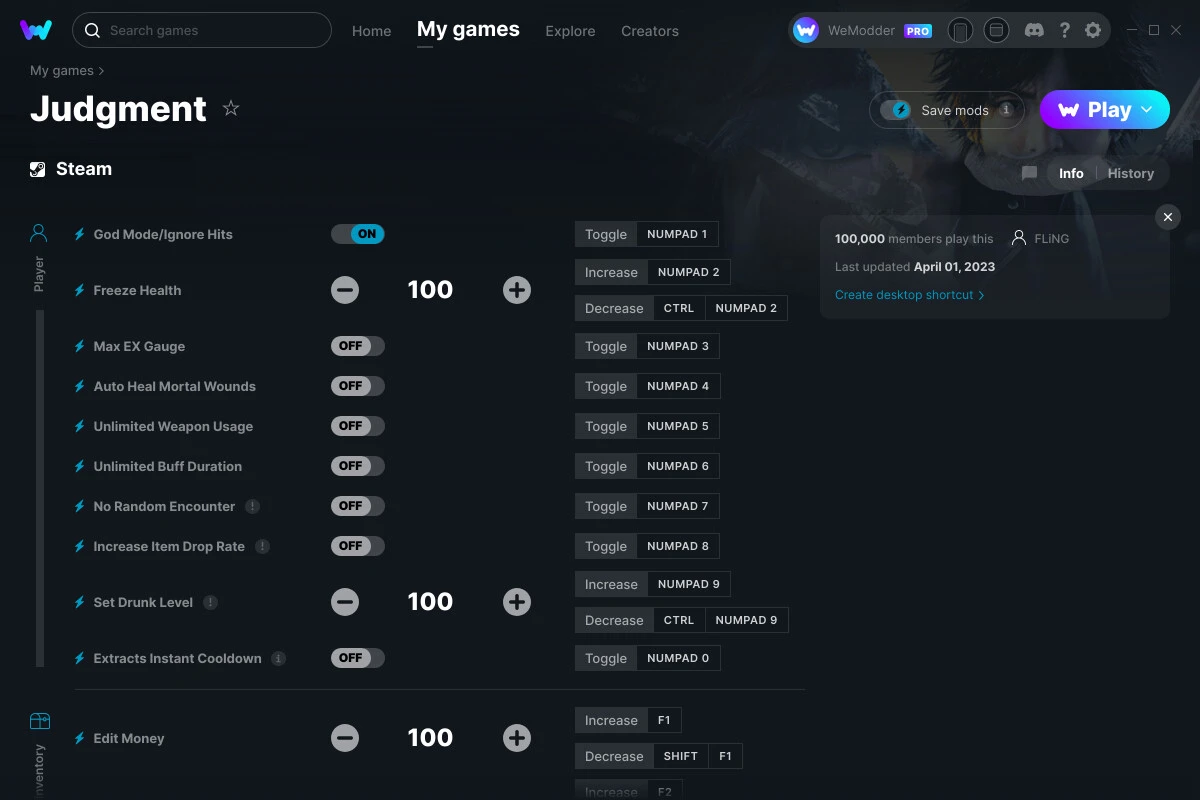
Task: Click the category sidebar scrollbar
Action: (x=40, y=488)
